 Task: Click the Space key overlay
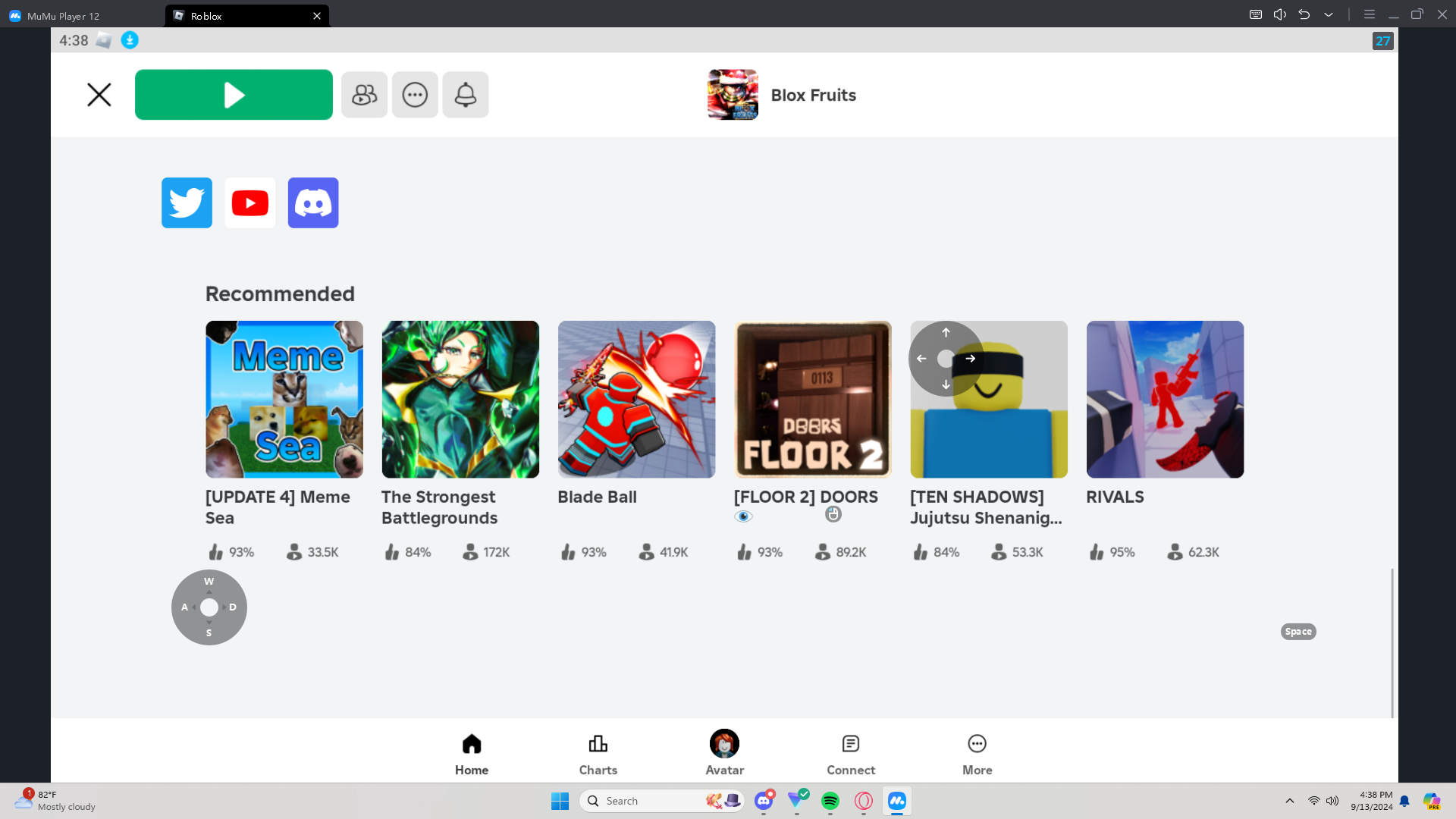[x=1298, y=632]
